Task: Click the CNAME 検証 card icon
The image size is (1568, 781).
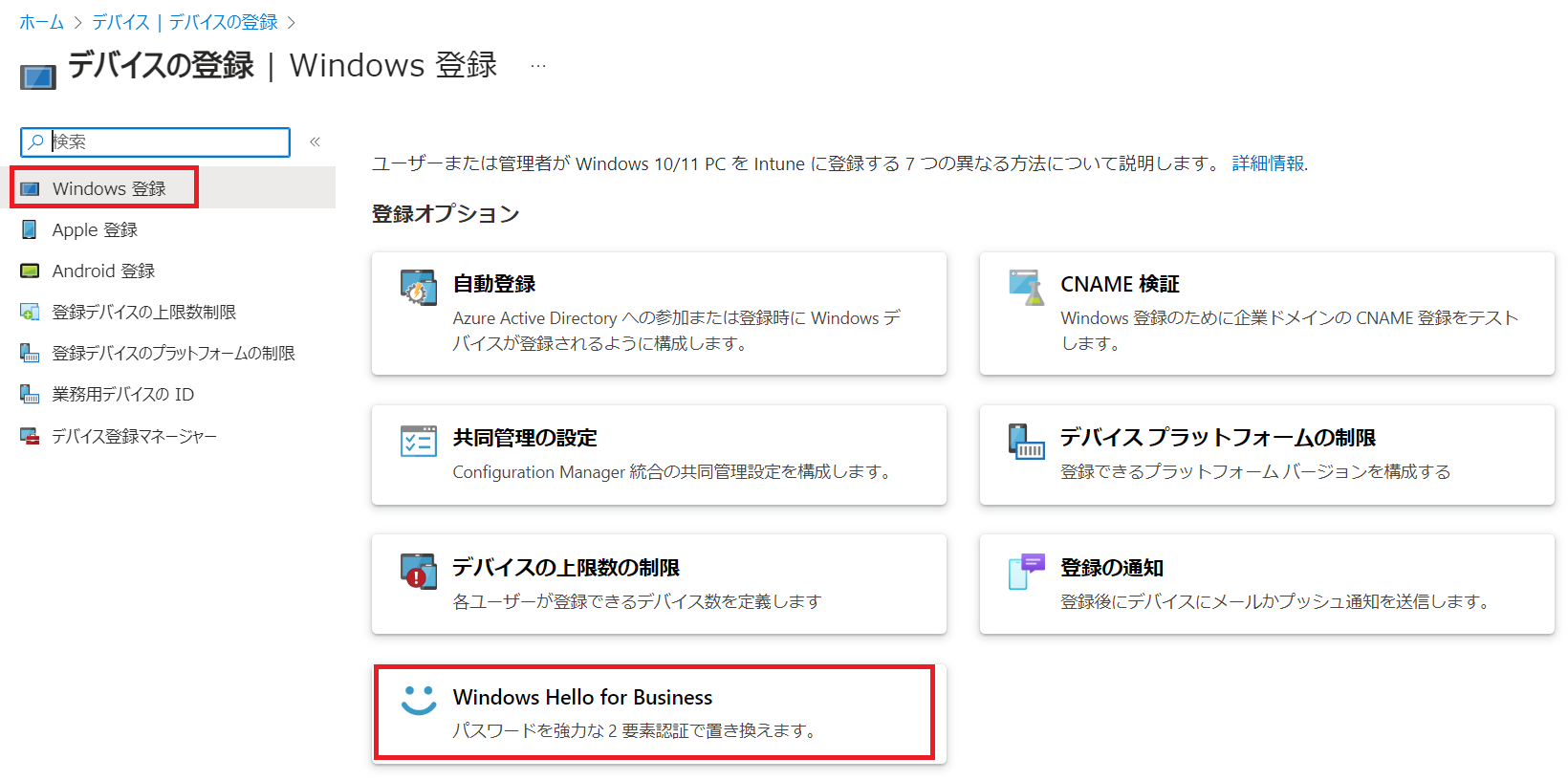Action: pyautogui.click(x=1026, y=287)
